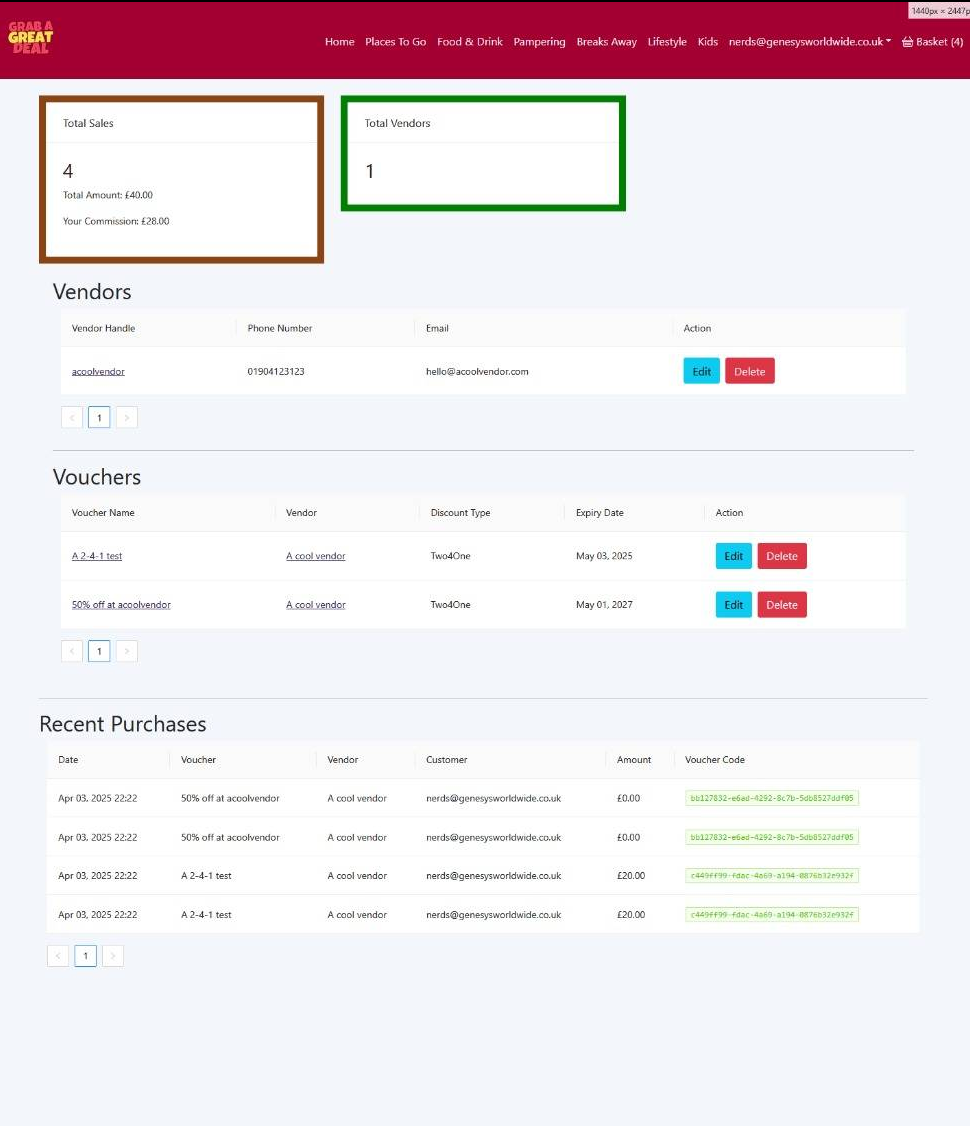The height and width of the screenshot is (1126, 970).
Task: Open the acoolvendor vendor handle link
Action: point(98,371)
